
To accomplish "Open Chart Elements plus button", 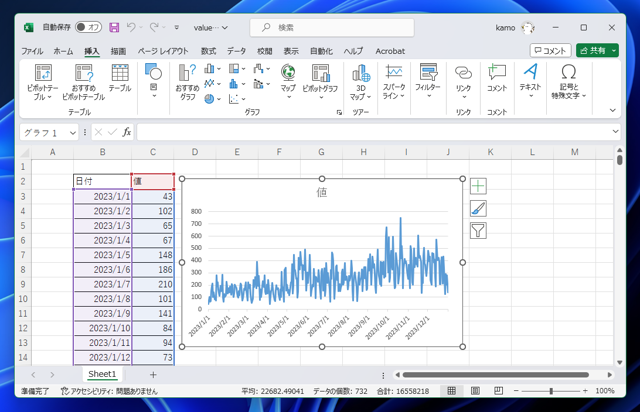I will pyautogui.click(x=478, y=186).
